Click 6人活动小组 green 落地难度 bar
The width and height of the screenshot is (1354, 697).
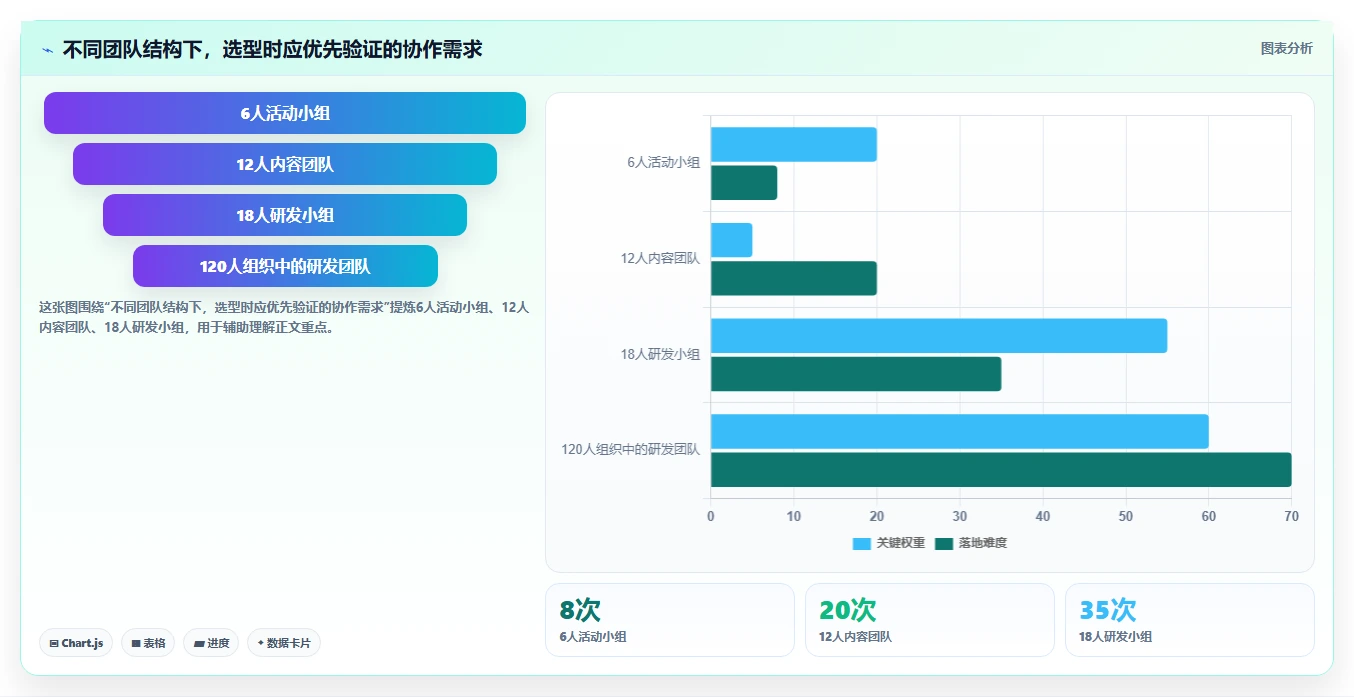point(744,183)
